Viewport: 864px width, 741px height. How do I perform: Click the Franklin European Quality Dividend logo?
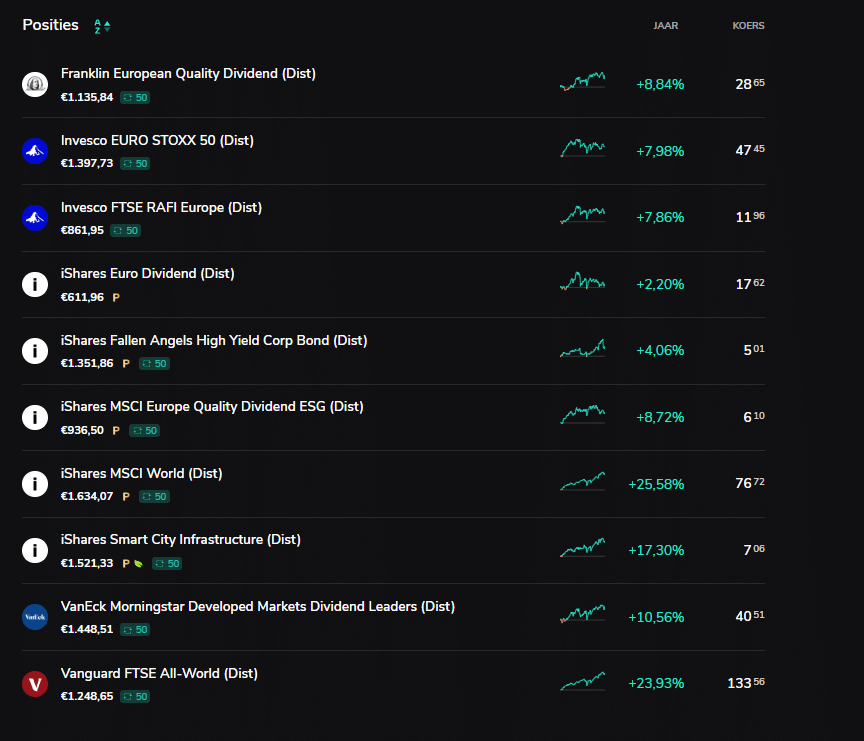(x=35, y=84)
